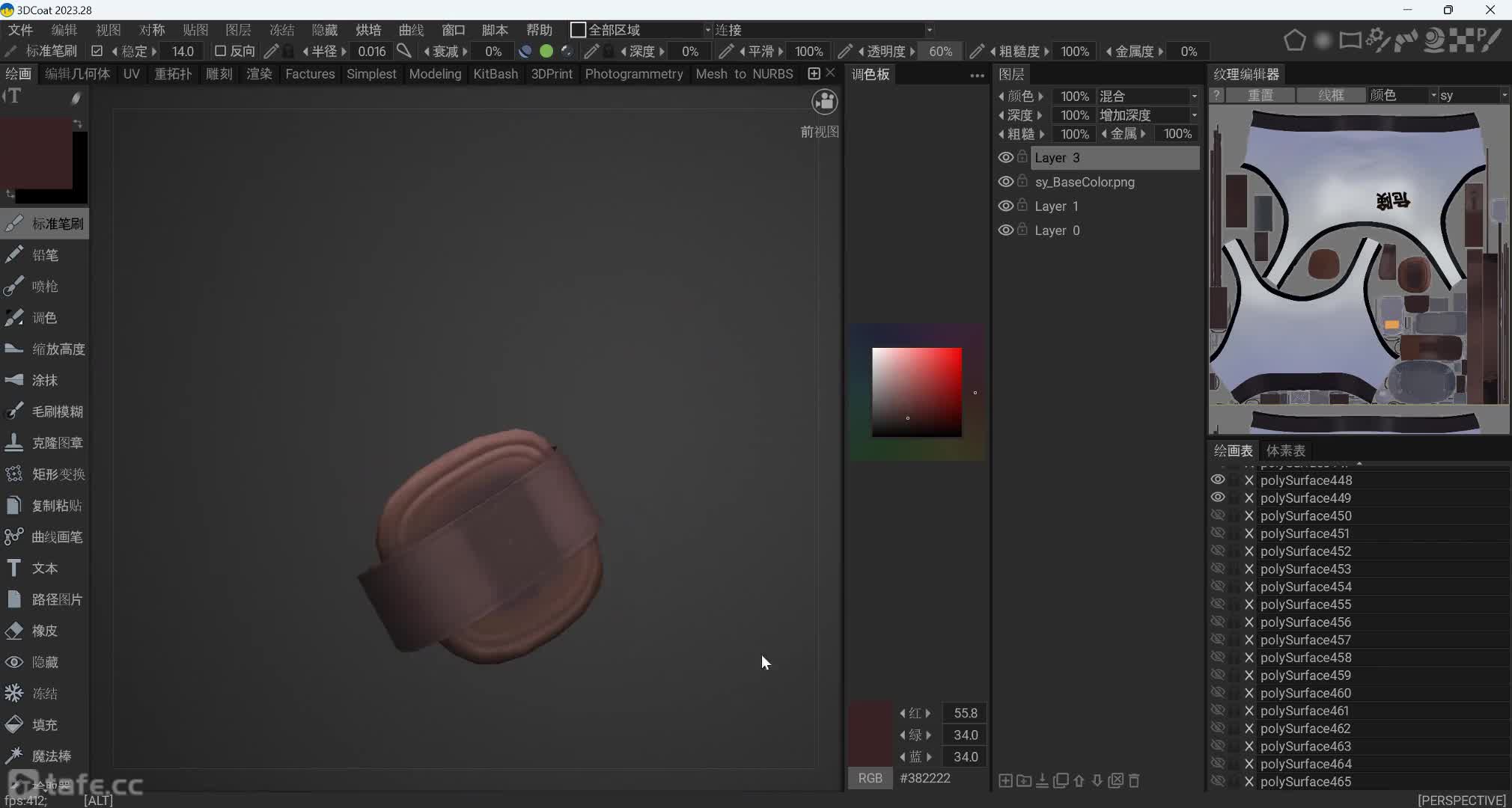This screenshot has height=808, width=1512.
Task: Open the 连接 dropdown in menu bar
Action: (823, 30)
